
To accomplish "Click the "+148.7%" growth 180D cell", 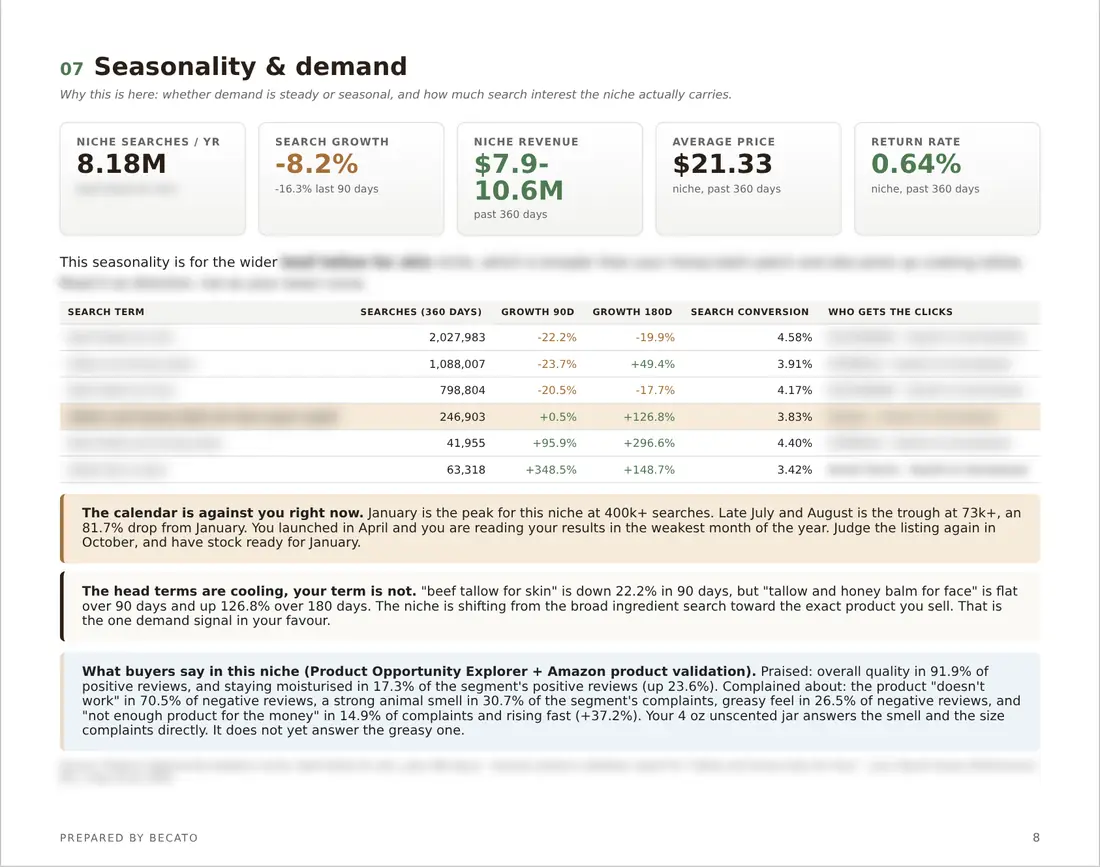I will coord(649,470).
